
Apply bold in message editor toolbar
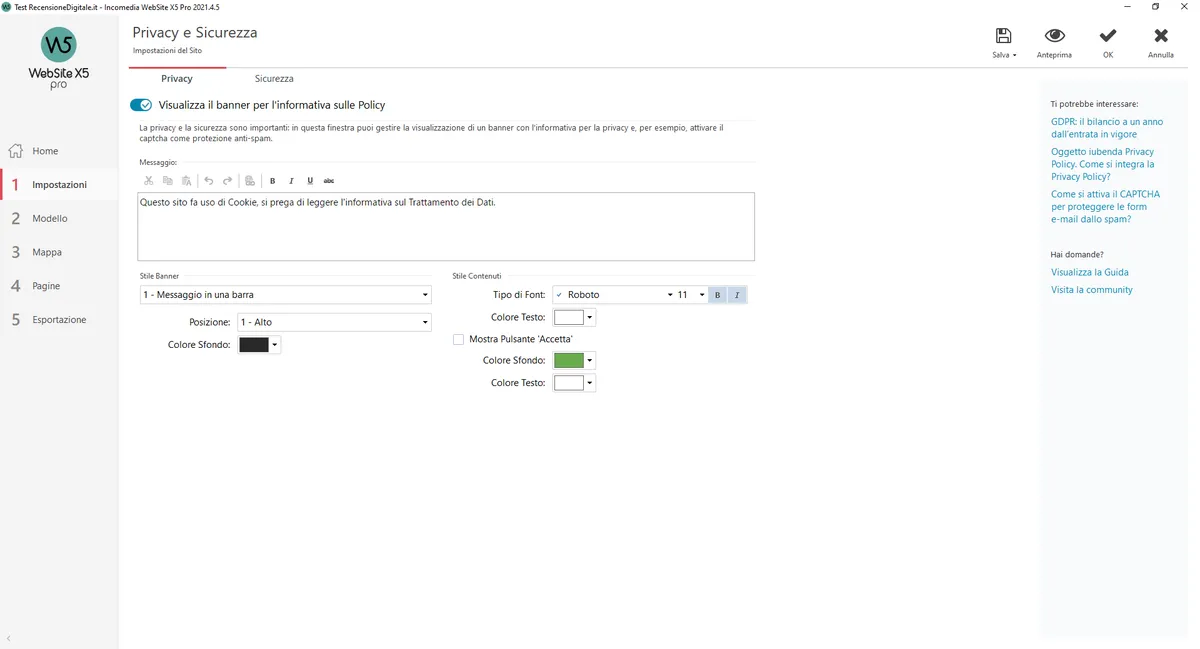(273, 181)
